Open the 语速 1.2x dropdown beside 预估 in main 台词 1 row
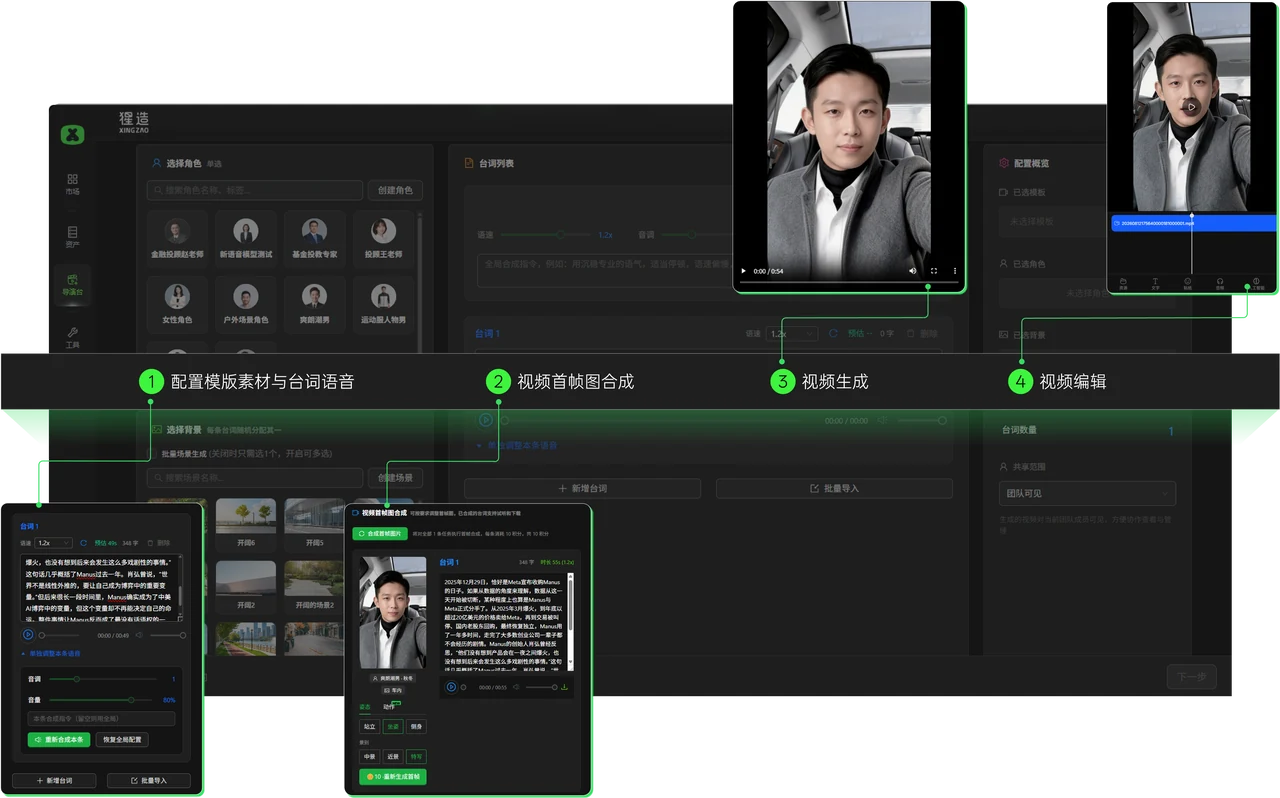The width and height of the screenshot is (1280, 798). click(792, 333)
